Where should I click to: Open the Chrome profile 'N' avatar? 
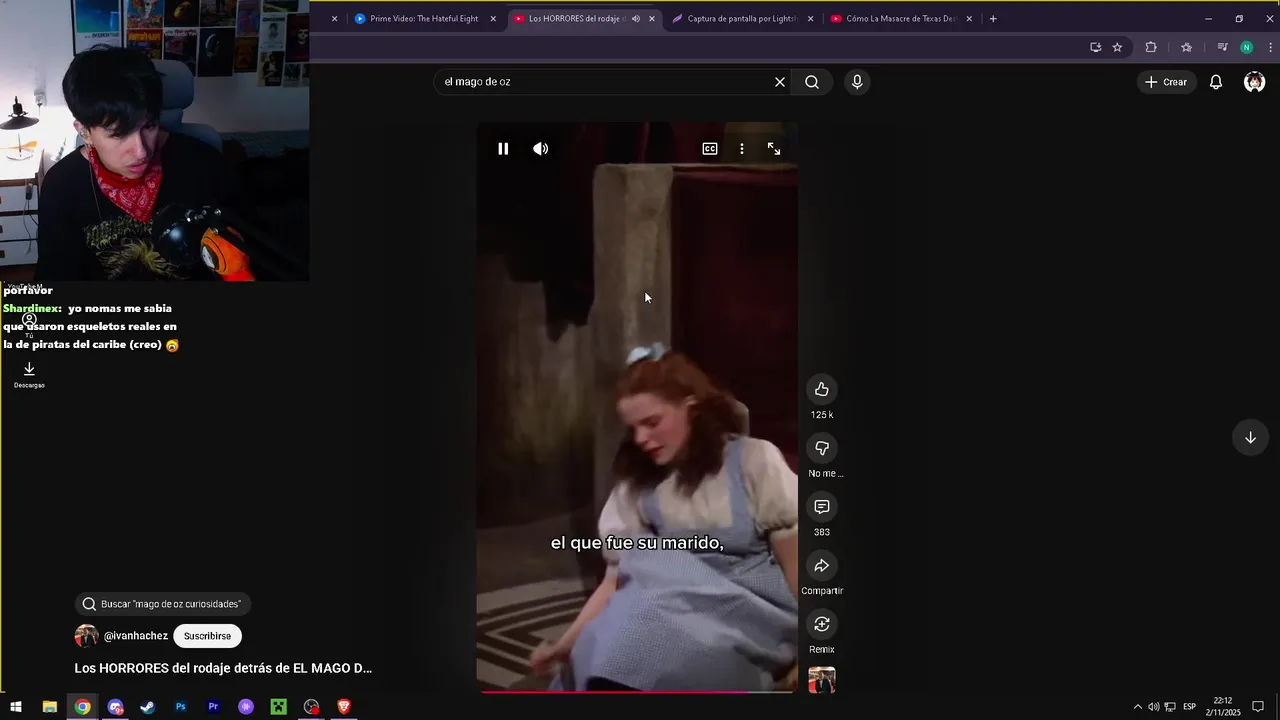click(x=1246, y=47)
